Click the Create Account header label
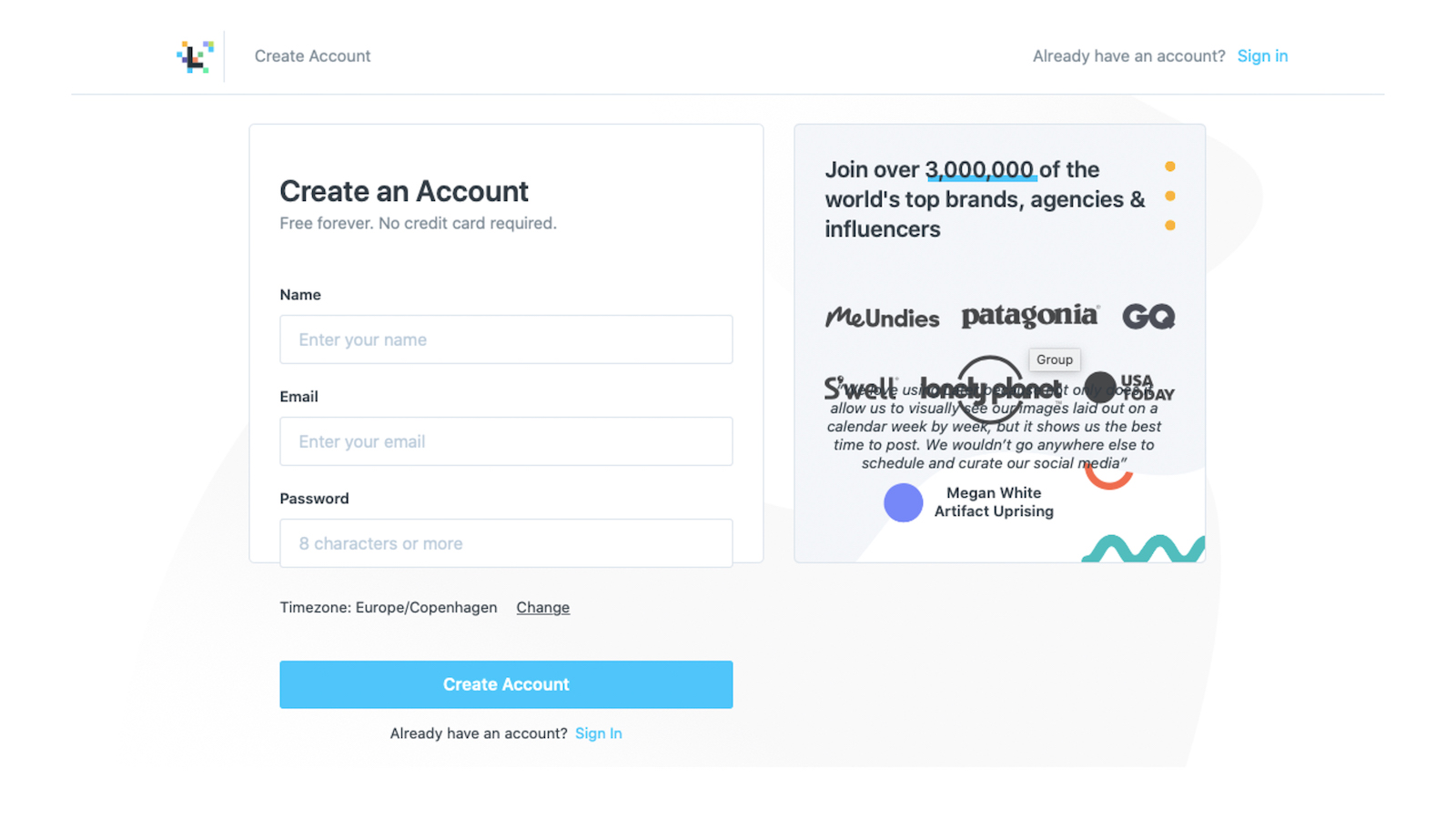Image resolution: width=1456 pixels, height=819 pixels. pos(312,56)
